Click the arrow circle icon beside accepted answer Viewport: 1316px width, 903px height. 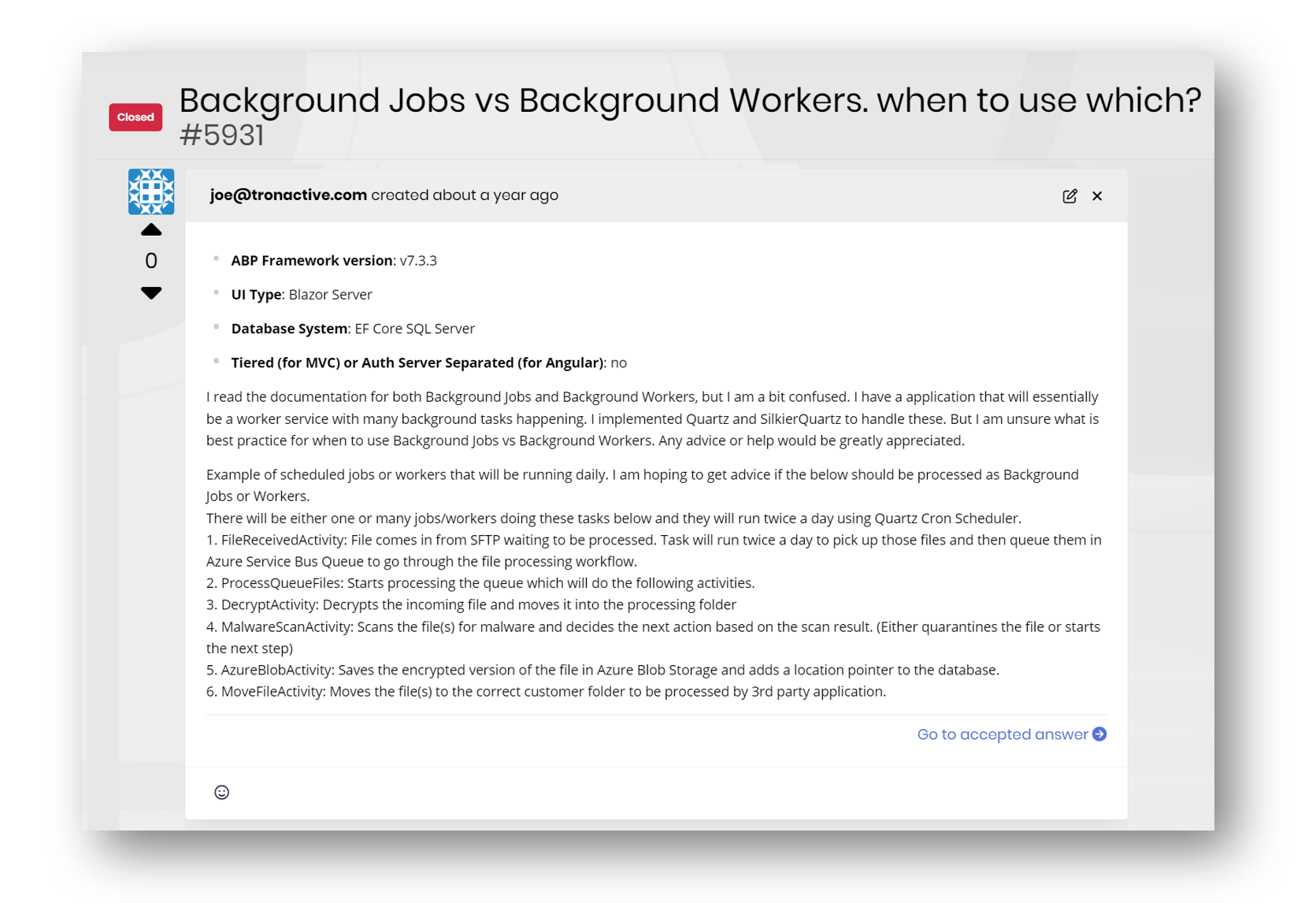click(x=1099, y=734)
